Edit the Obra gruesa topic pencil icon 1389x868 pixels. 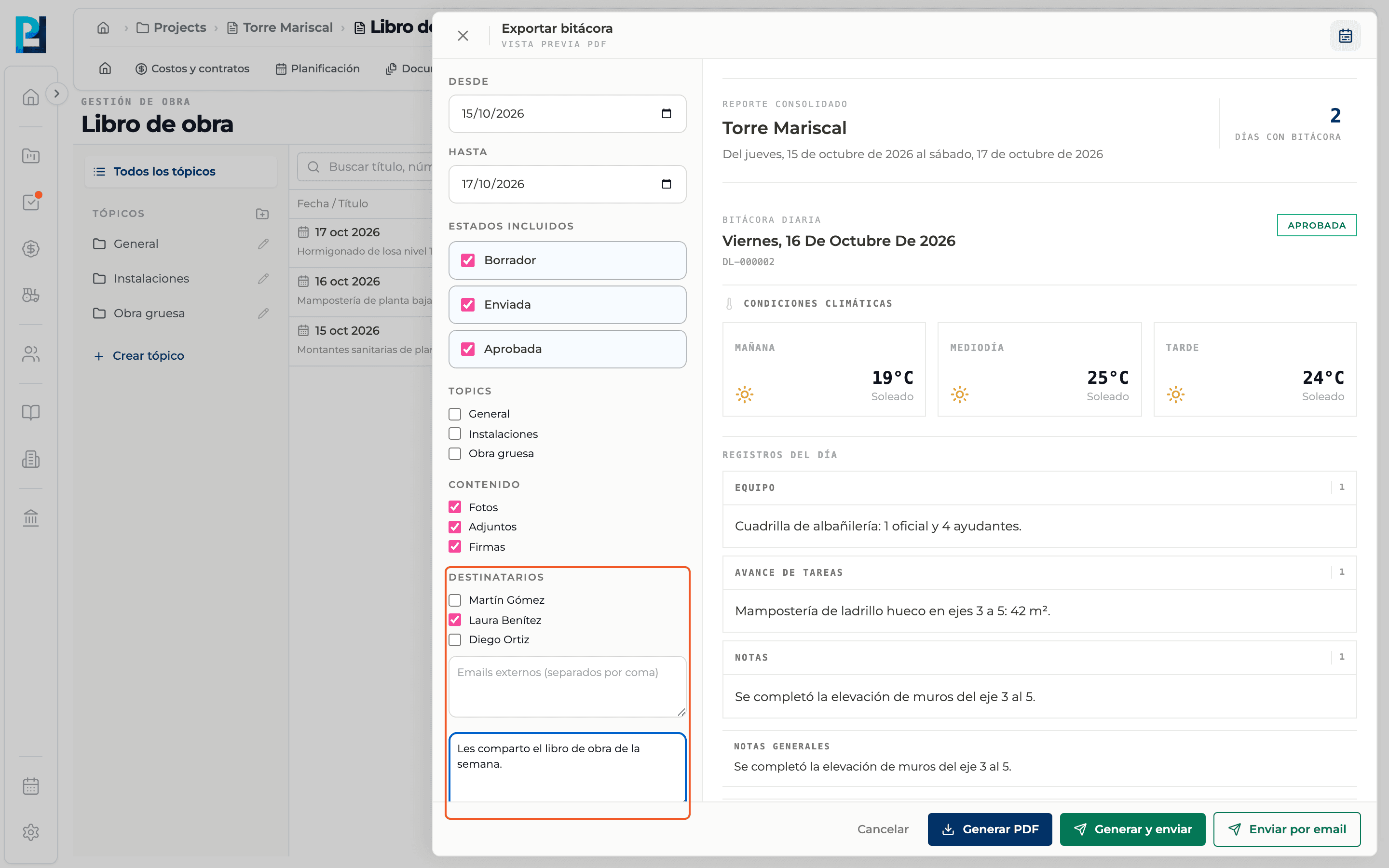(x=263, y=313)
